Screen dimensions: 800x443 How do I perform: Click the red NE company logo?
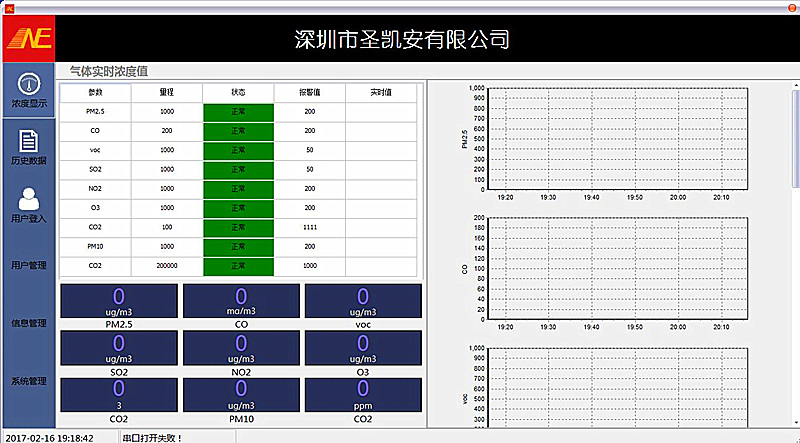click(x=28, y=39)
